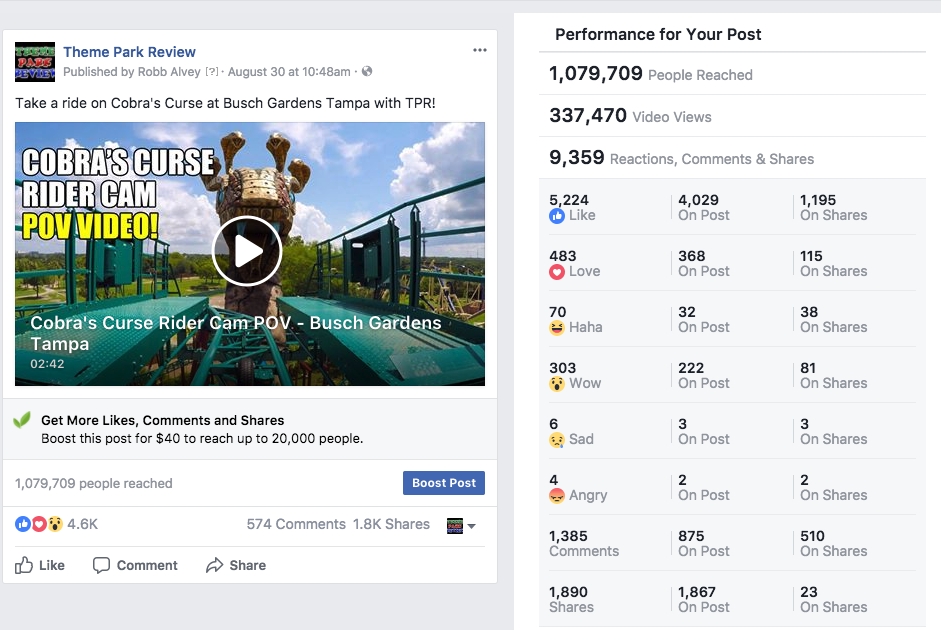
Task: Click the '1,195 On Shares' likes value
Action: point(834,208)
